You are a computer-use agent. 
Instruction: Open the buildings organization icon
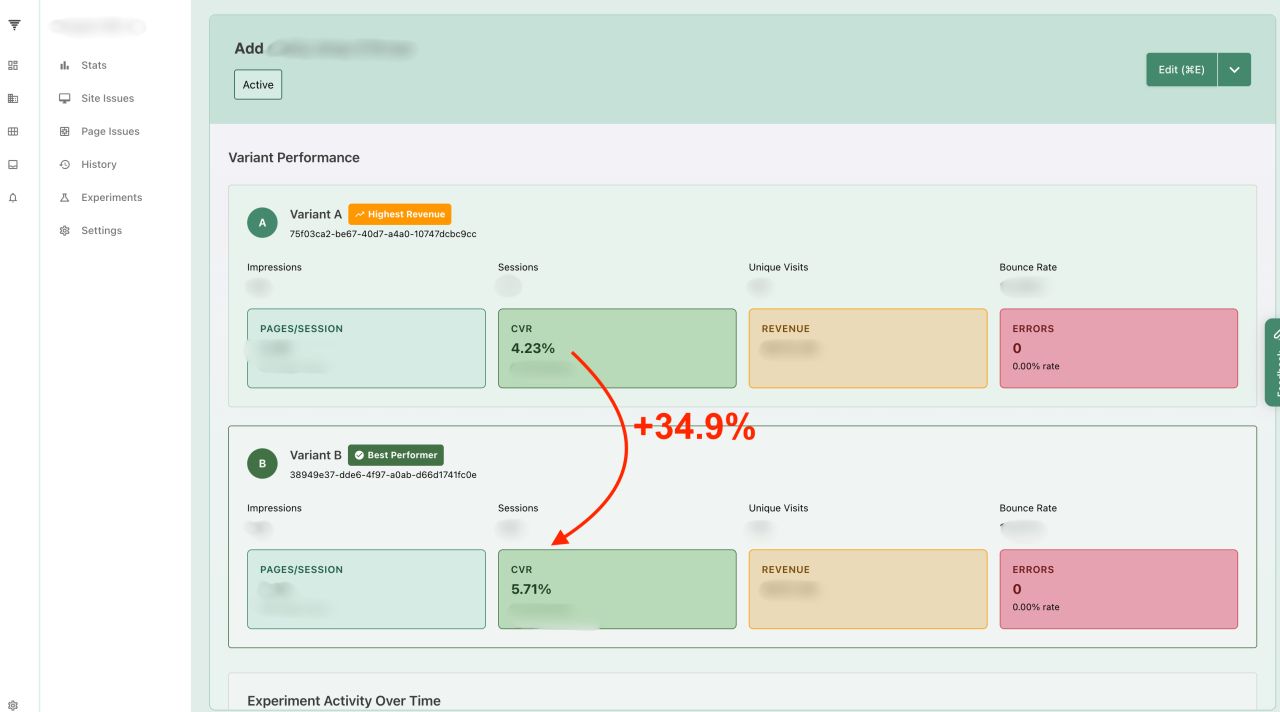[13, 98]
